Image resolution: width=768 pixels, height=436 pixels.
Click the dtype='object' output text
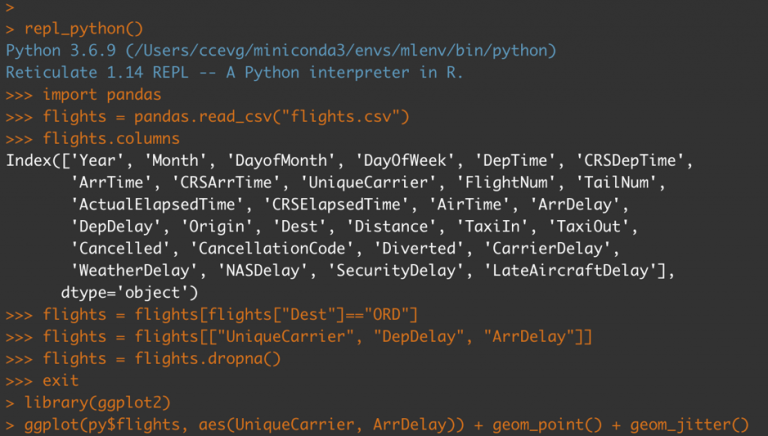coord(130,293)
